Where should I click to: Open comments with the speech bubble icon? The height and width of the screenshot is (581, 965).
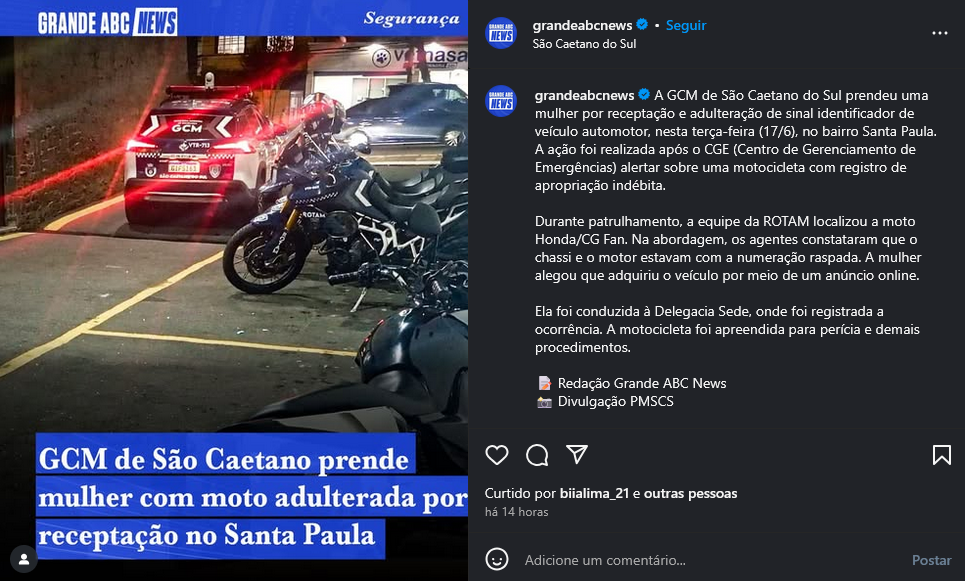(x=537, y=455)
